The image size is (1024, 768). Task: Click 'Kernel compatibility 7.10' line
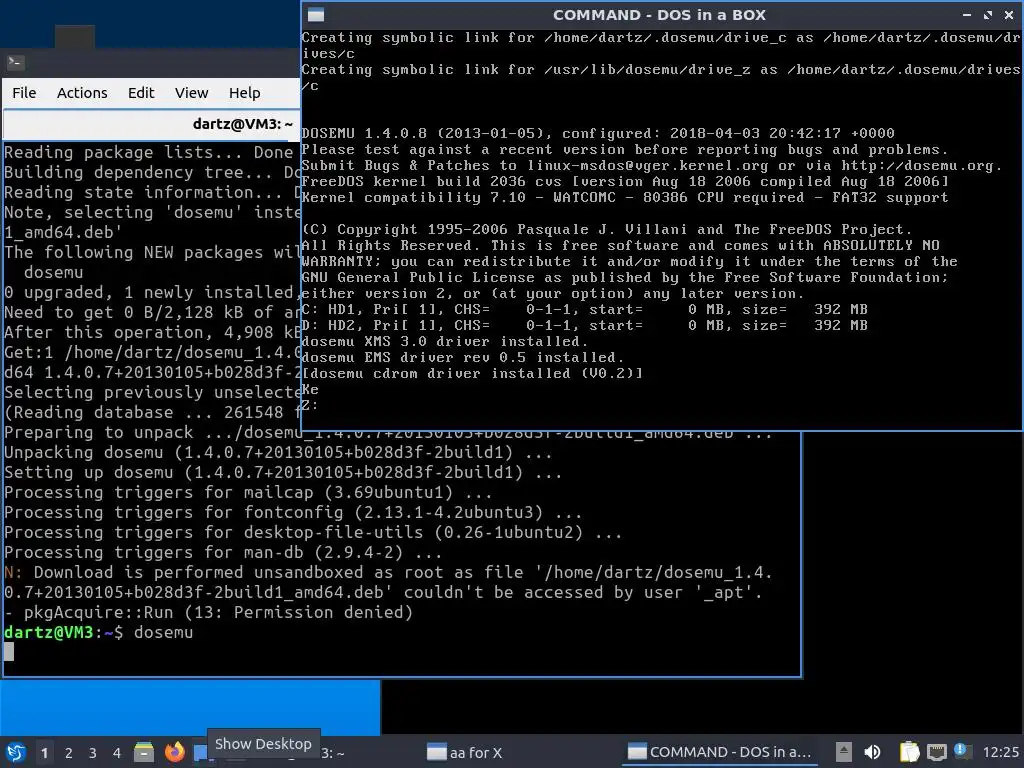(x=625, y=197)
